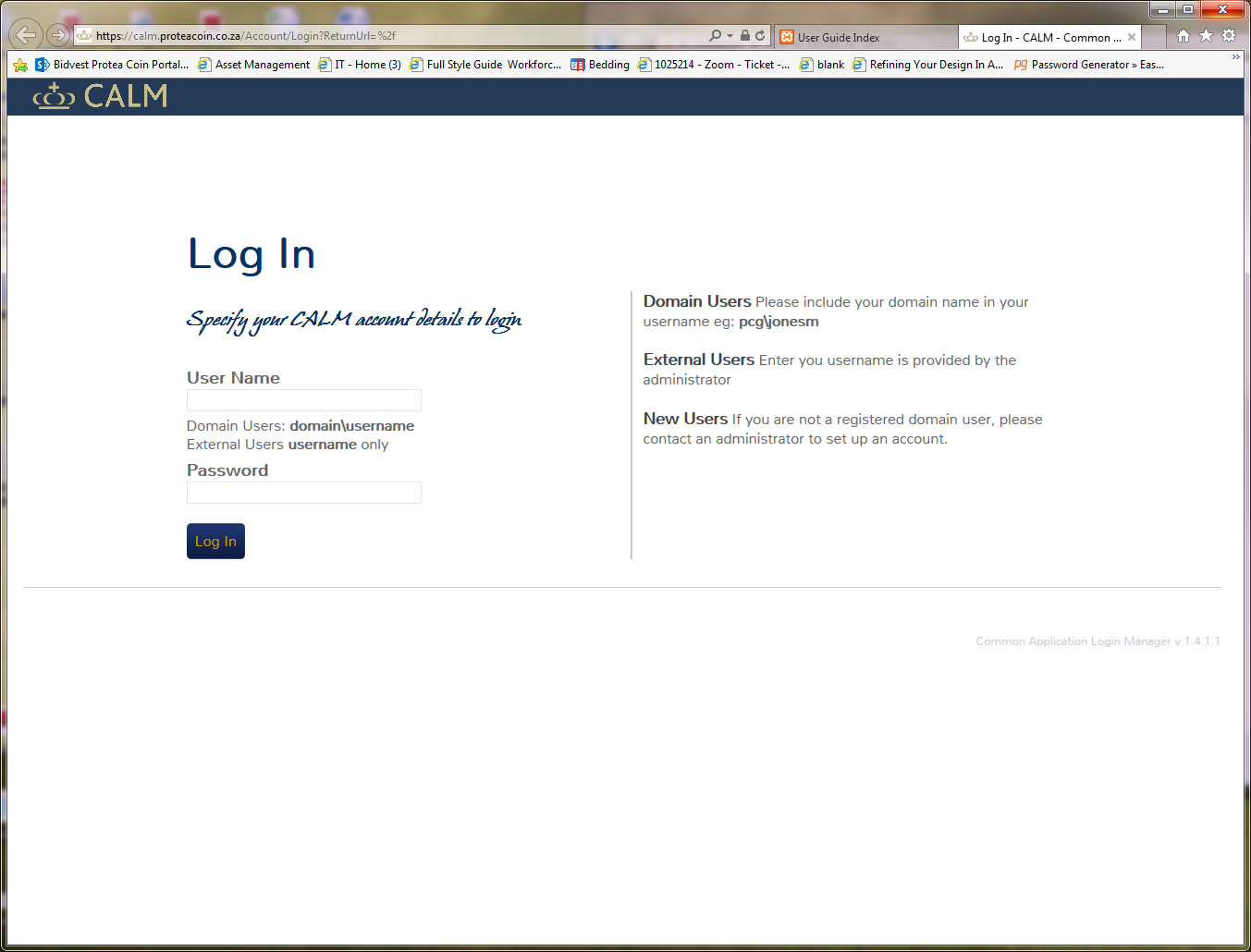Click the security padlock icon
1251x952 pixels.
pyautogui.click(x=745, y=36)
